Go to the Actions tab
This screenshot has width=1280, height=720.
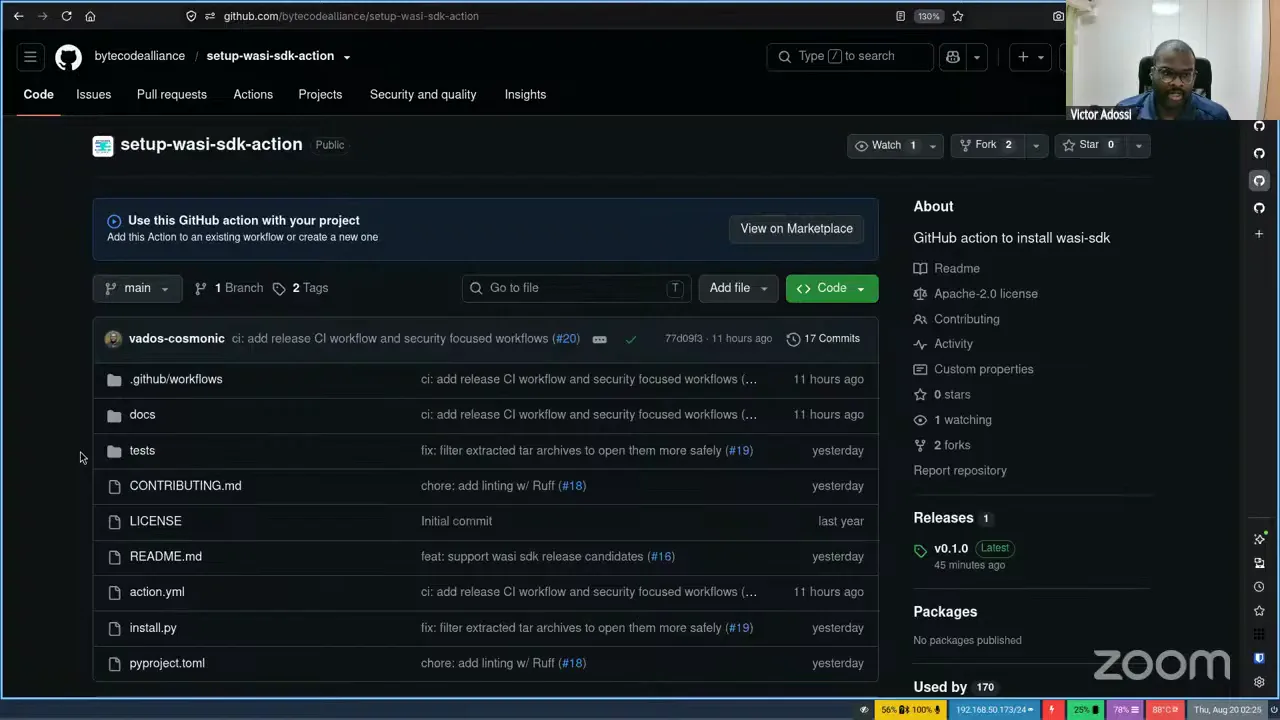pos(253,94)
